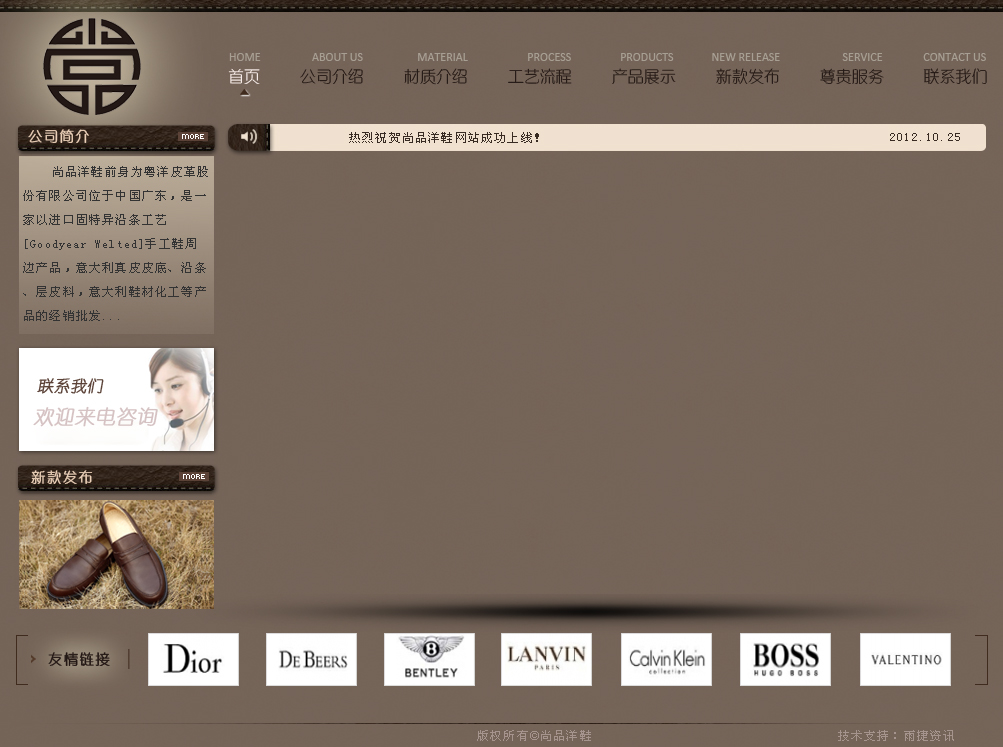Click the Calvin Klein logo
Screen dimensions: 1003x747
coord(666,659)
